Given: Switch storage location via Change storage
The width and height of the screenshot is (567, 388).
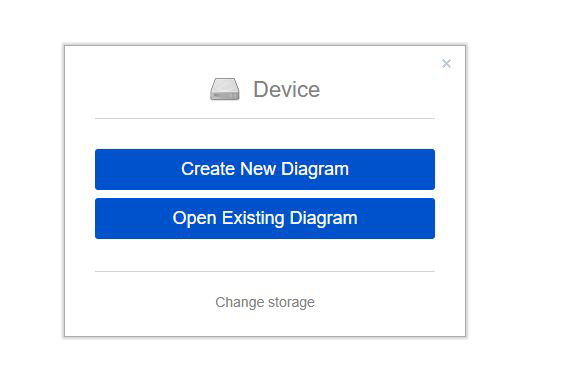Looking at the screenshot, I should click(x=265, y=302).
